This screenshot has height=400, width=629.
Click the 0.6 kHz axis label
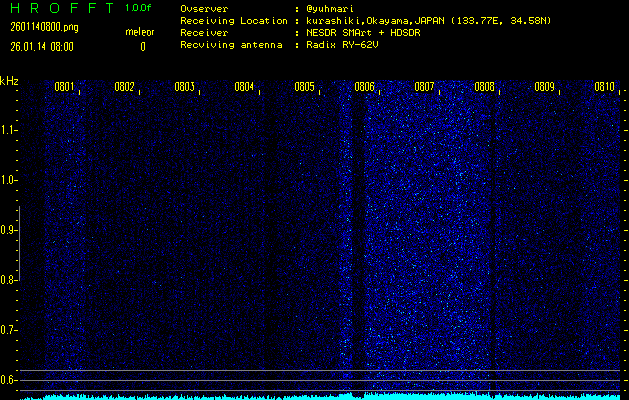point(7,380)
